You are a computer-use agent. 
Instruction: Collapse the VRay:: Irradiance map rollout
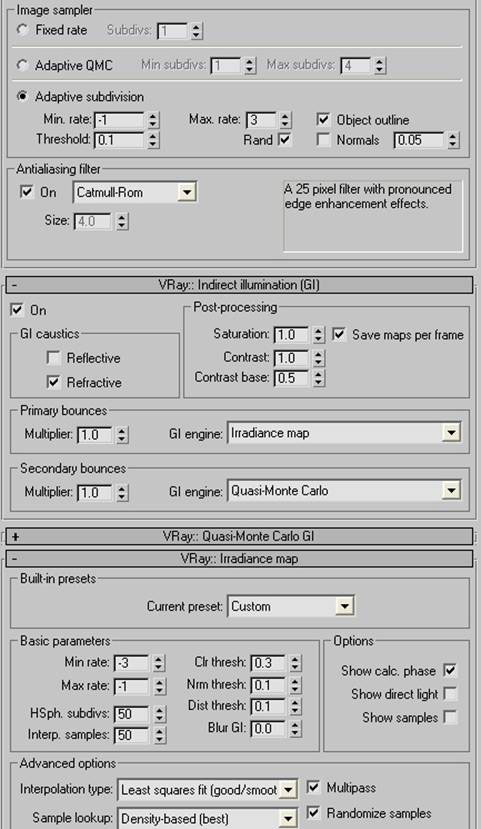tap(239, 559)
